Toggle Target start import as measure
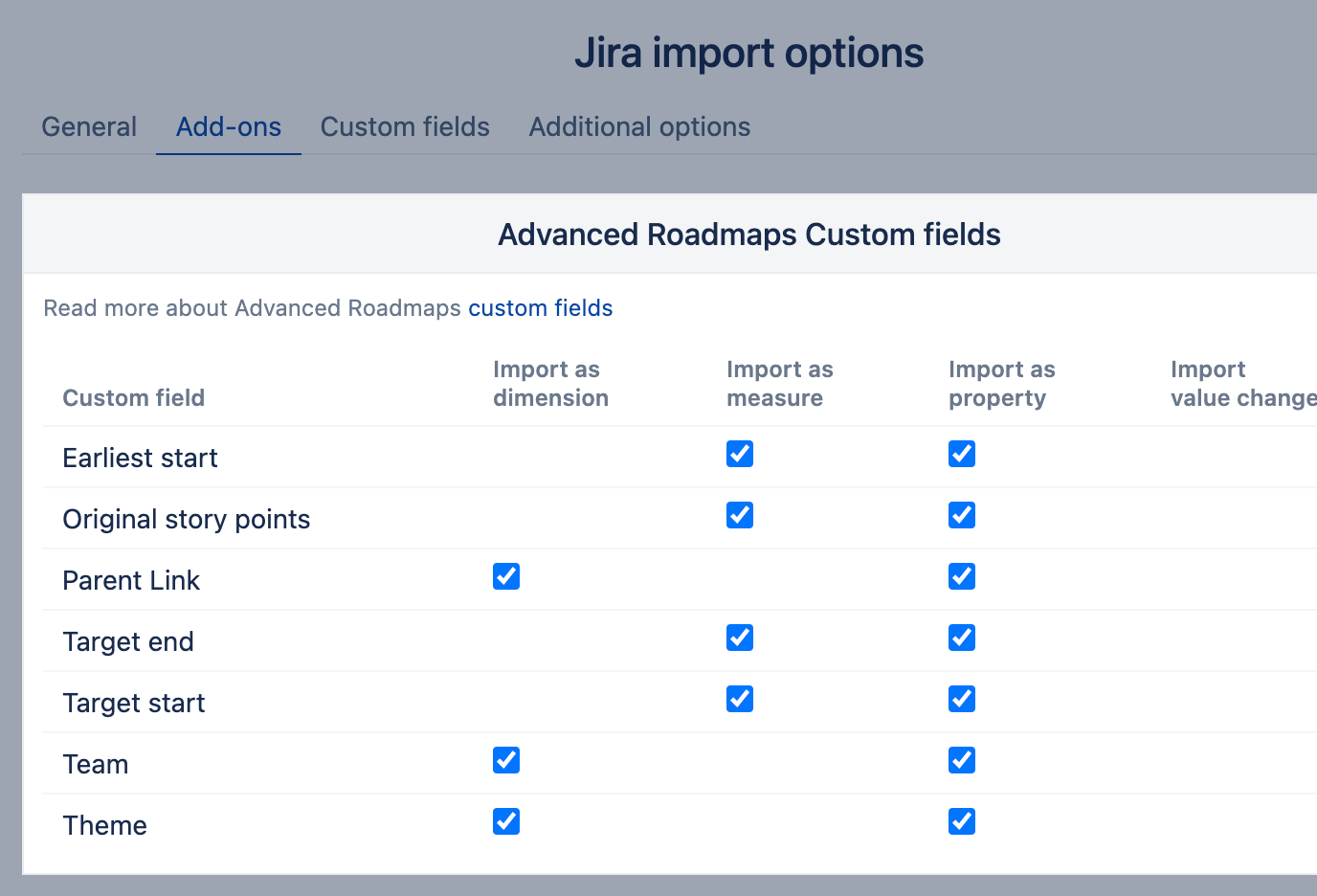This screenshot has height=896, width=1317. [740, 699]
